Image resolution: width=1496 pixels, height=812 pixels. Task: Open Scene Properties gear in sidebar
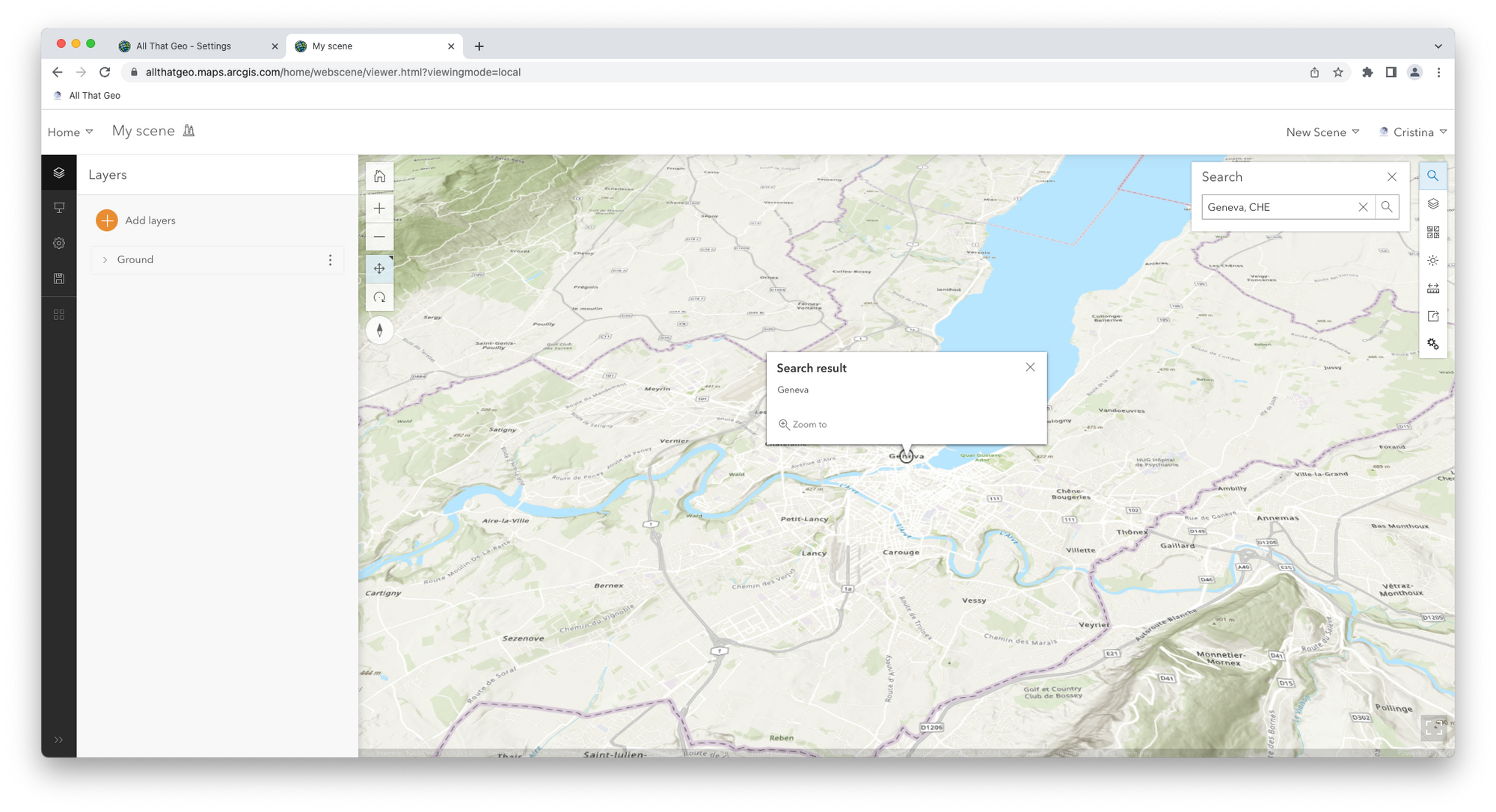59,243
